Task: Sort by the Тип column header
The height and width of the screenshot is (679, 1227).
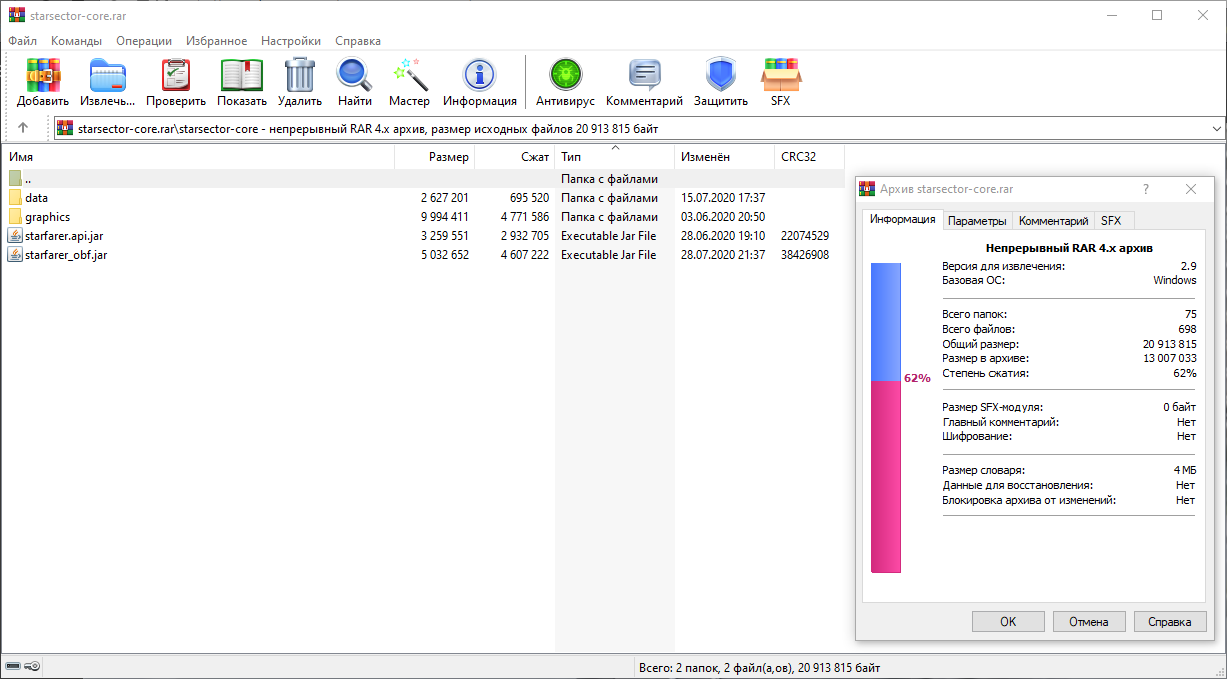Action: coord(615,157)
